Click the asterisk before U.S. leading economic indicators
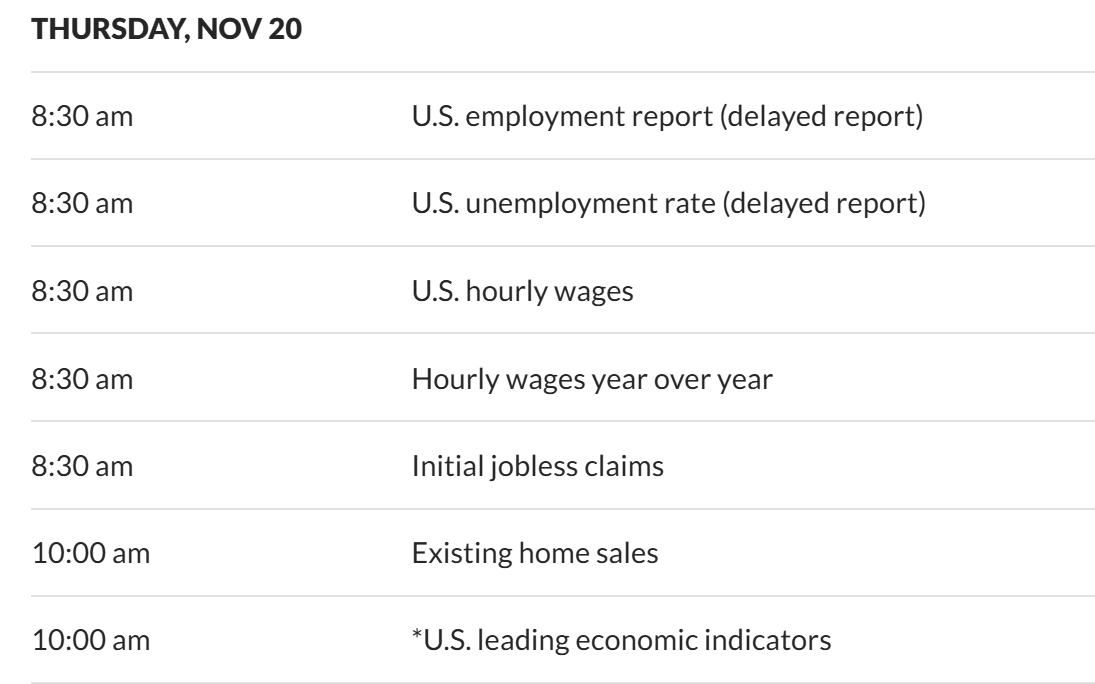 click(x=417, y=636)
